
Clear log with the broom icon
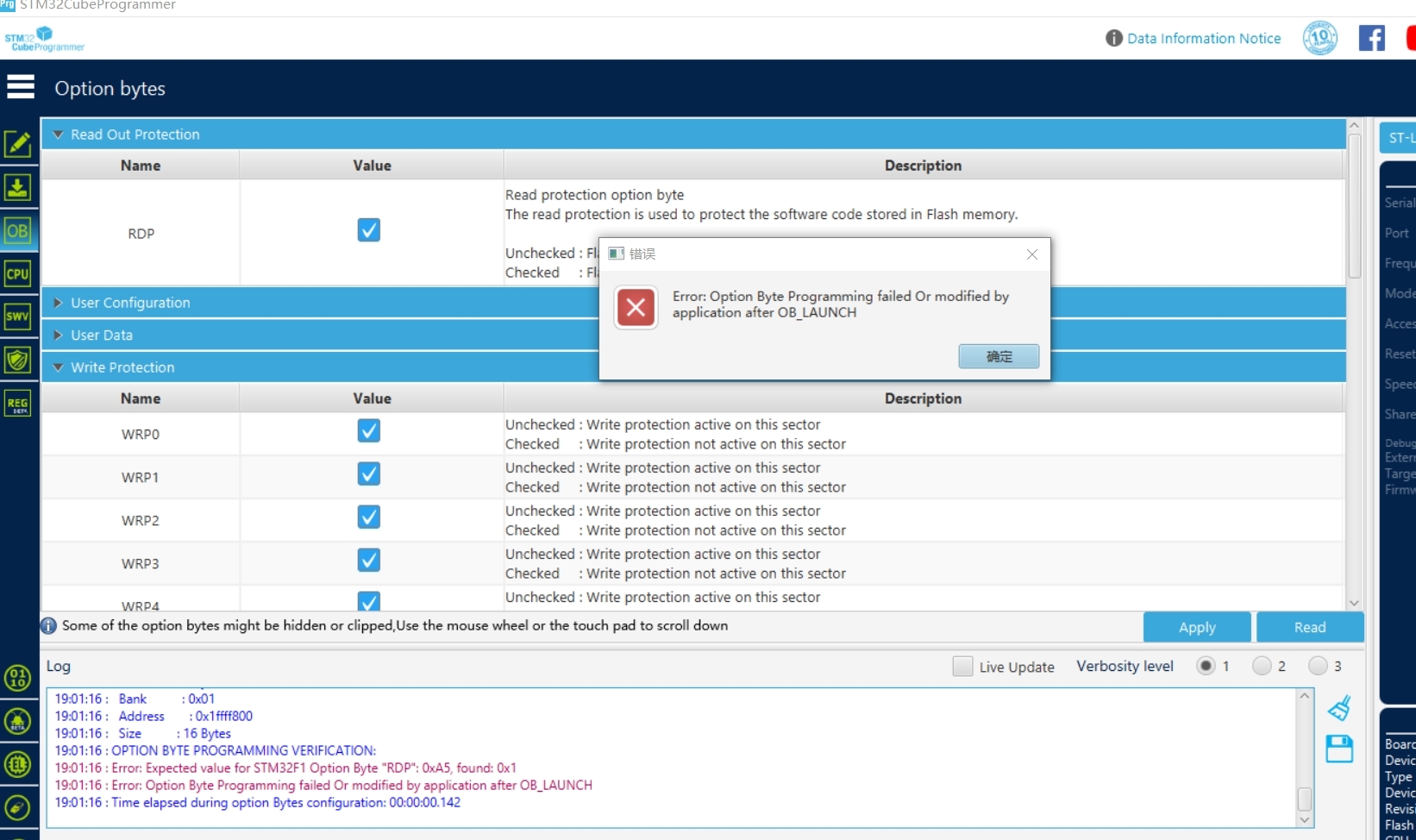click(1339, 709)
